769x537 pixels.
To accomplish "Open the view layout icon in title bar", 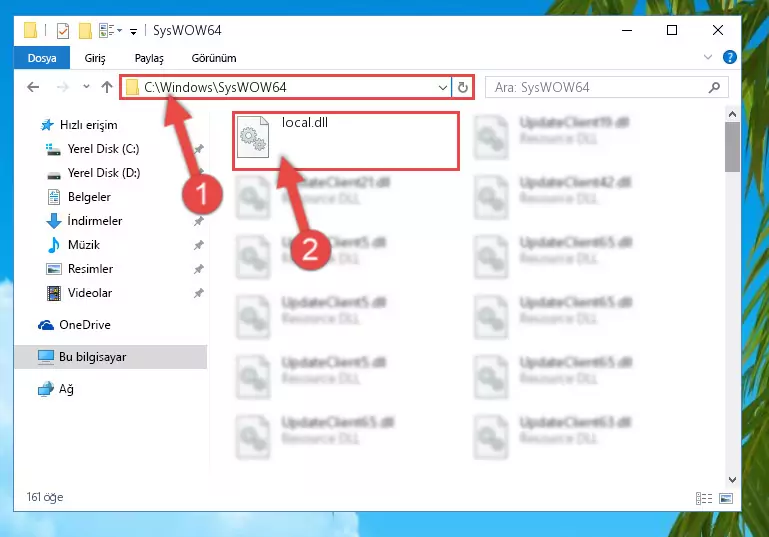I will tap(106, 30).
